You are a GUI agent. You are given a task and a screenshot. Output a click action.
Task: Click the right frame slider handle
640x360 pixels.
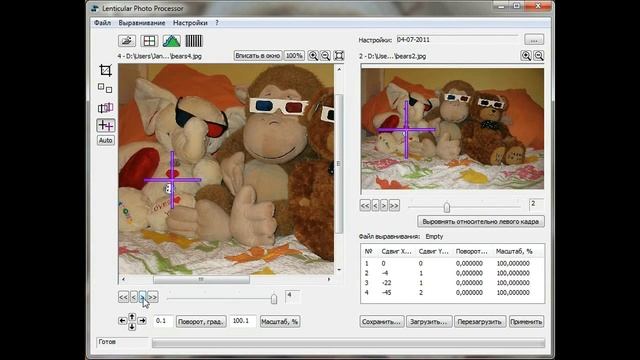tap(447, 207)
